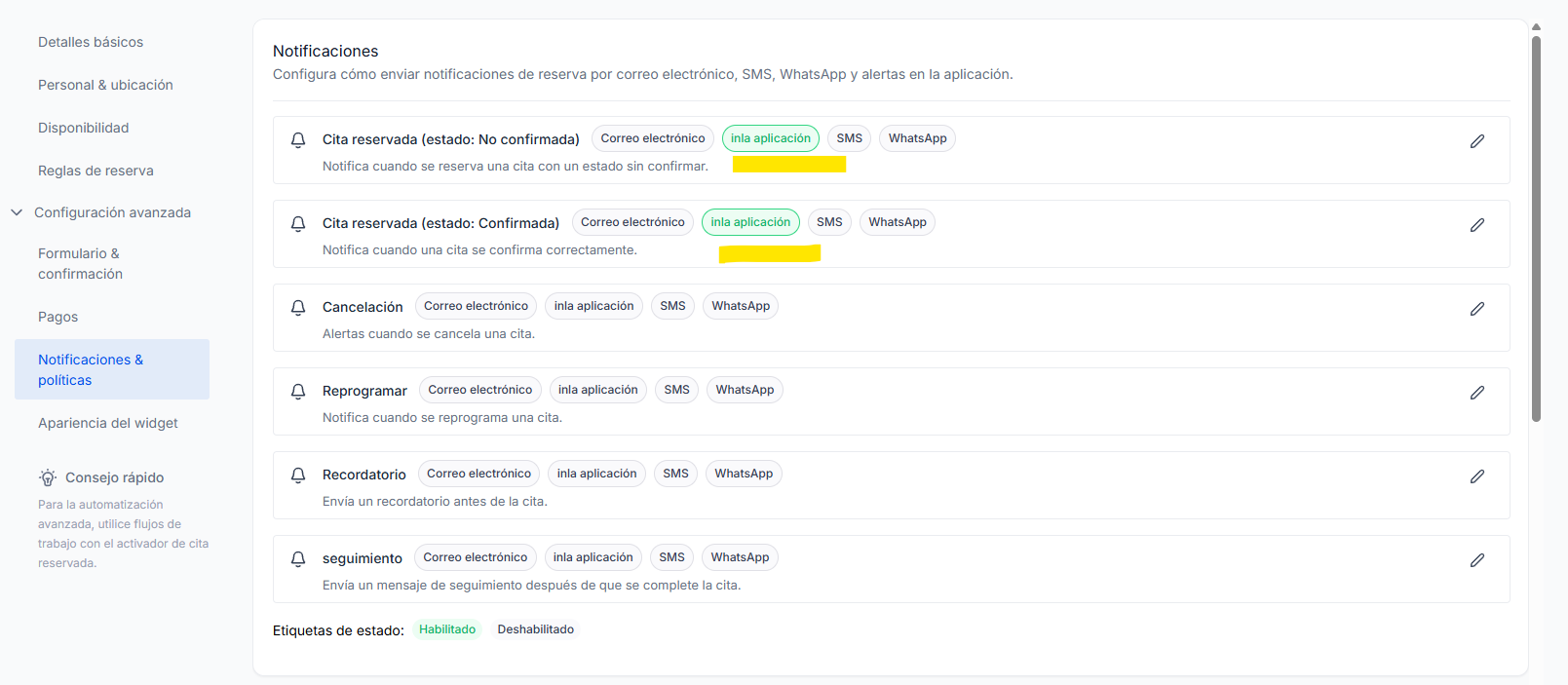
Task: Click the bell icon beside Cancelación
Action: [298, 308]
